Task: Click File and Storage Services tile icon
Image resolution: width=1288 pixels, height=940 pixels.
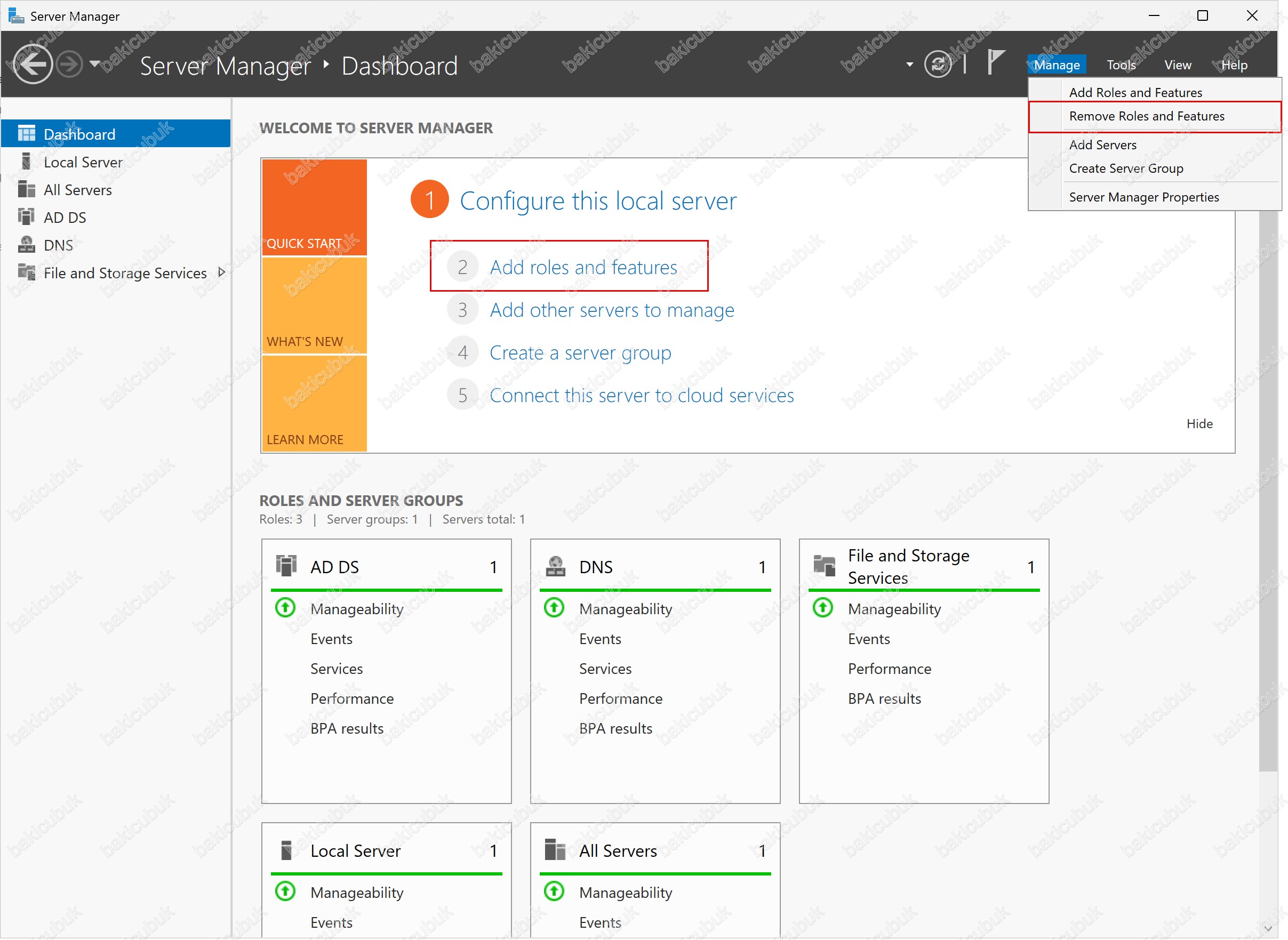Action: pyautogui.click(x=824, y=566)
